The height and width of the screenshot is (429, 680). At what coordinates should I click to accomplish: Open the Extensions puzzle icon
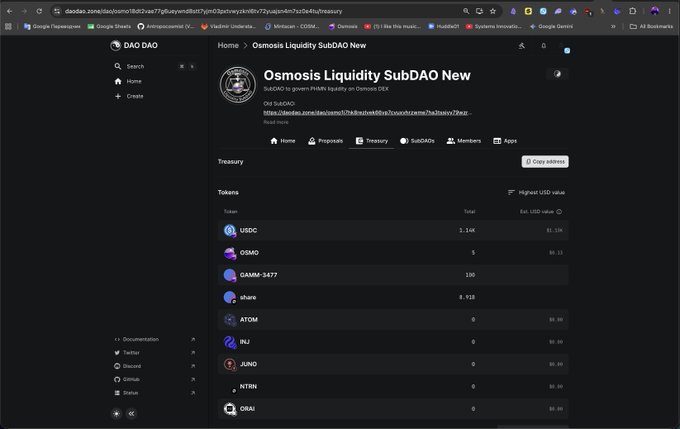(633, 11)
